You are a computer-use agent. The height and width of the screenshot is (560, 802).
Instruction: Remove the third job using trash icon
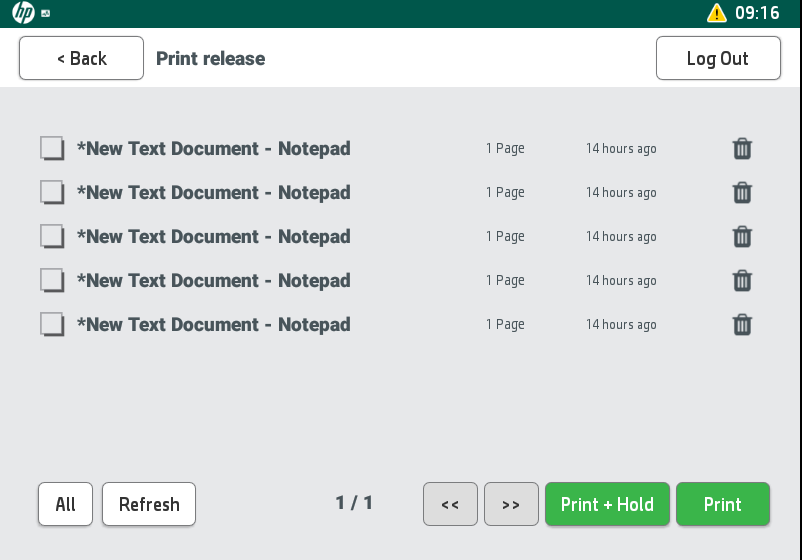pos(742,237)
